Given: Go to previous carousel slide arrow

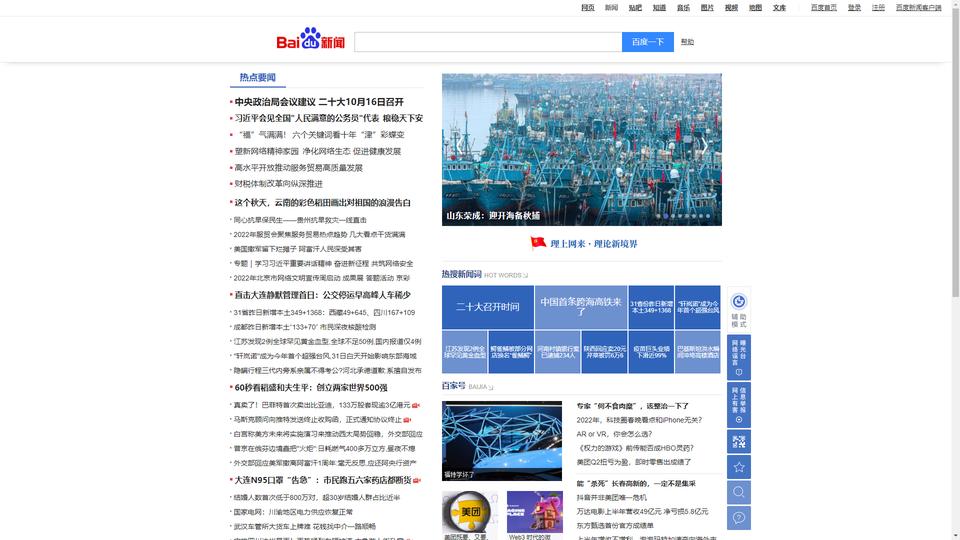Looking at the screenshot, I should pyautogui.click(x=458, y=146).
